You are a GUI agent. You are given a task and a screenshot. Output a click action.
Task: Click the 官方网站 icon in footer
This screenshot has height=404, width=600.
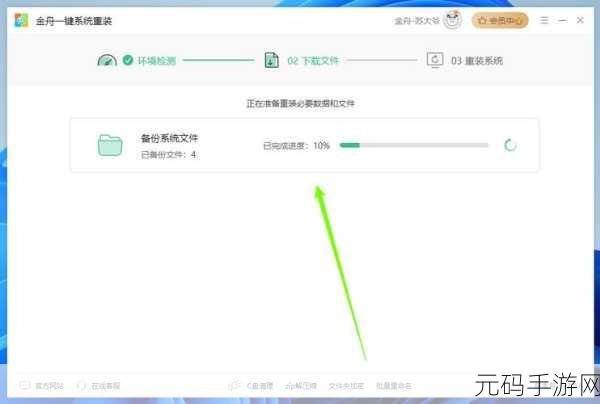coord(24,385)
